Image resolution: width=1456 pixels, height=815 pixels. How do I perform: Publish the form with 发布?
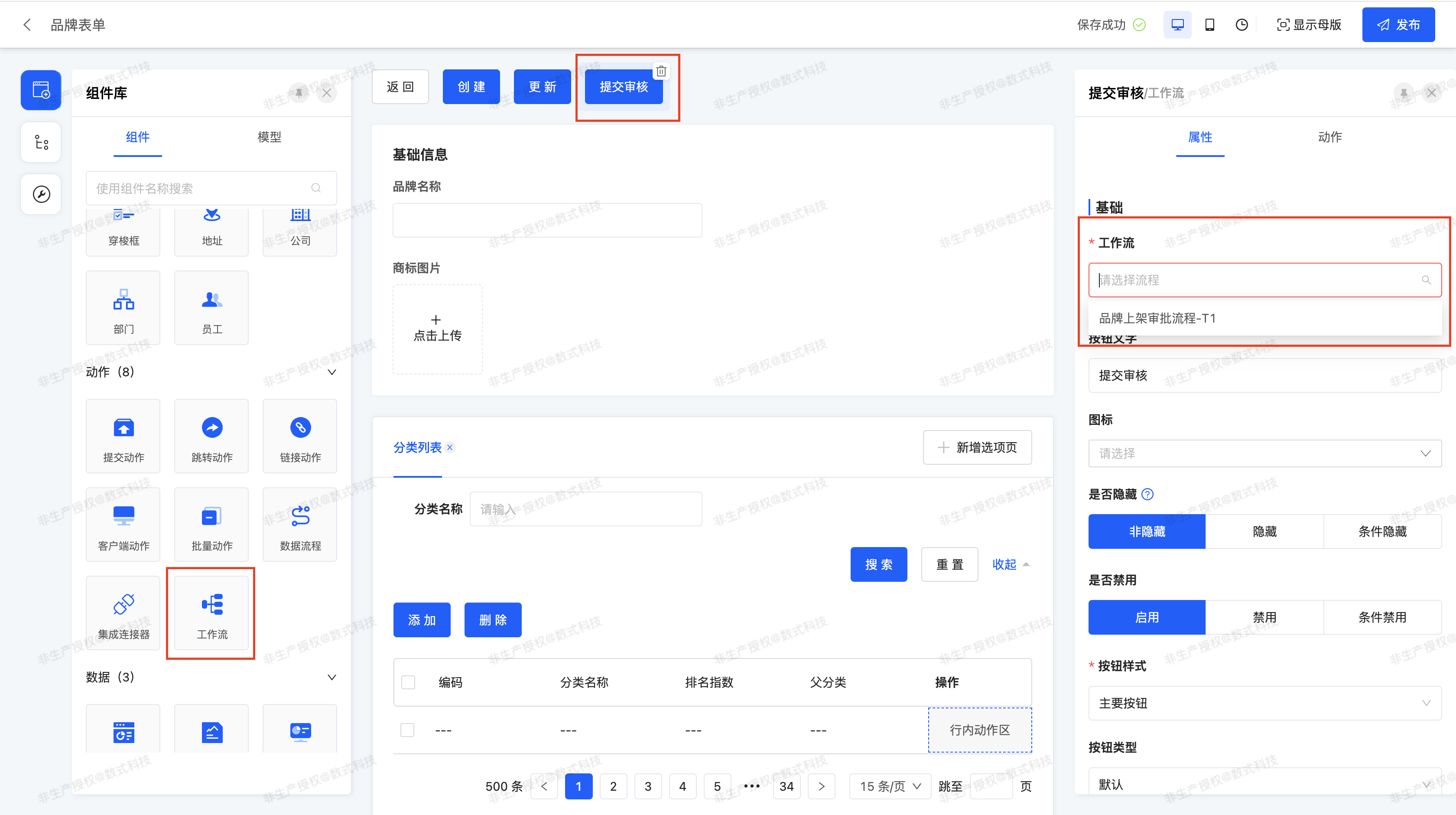[1398, 25]
